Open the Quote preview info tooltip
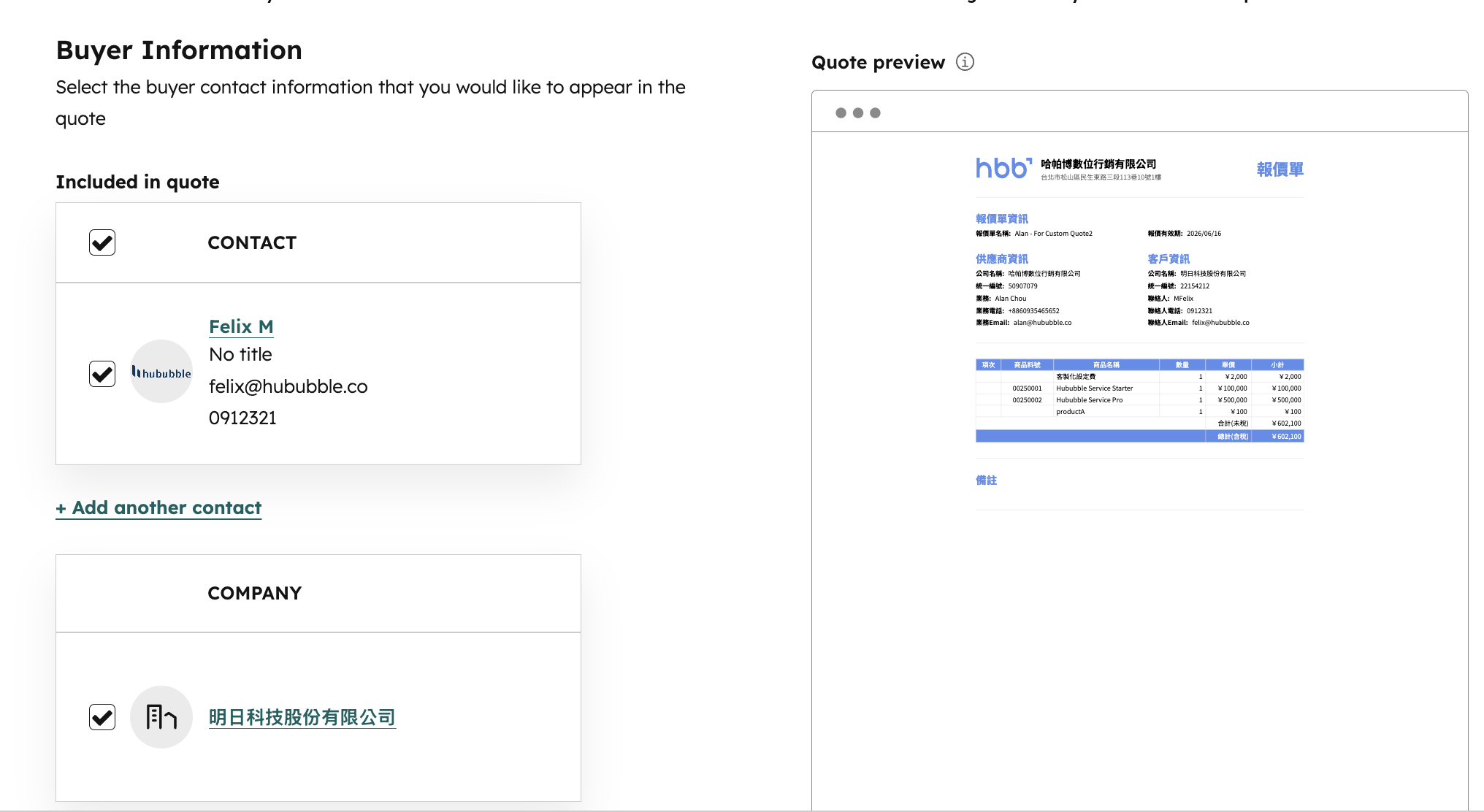The height and width of the screenshot is (812, 1484). [965, 61]
